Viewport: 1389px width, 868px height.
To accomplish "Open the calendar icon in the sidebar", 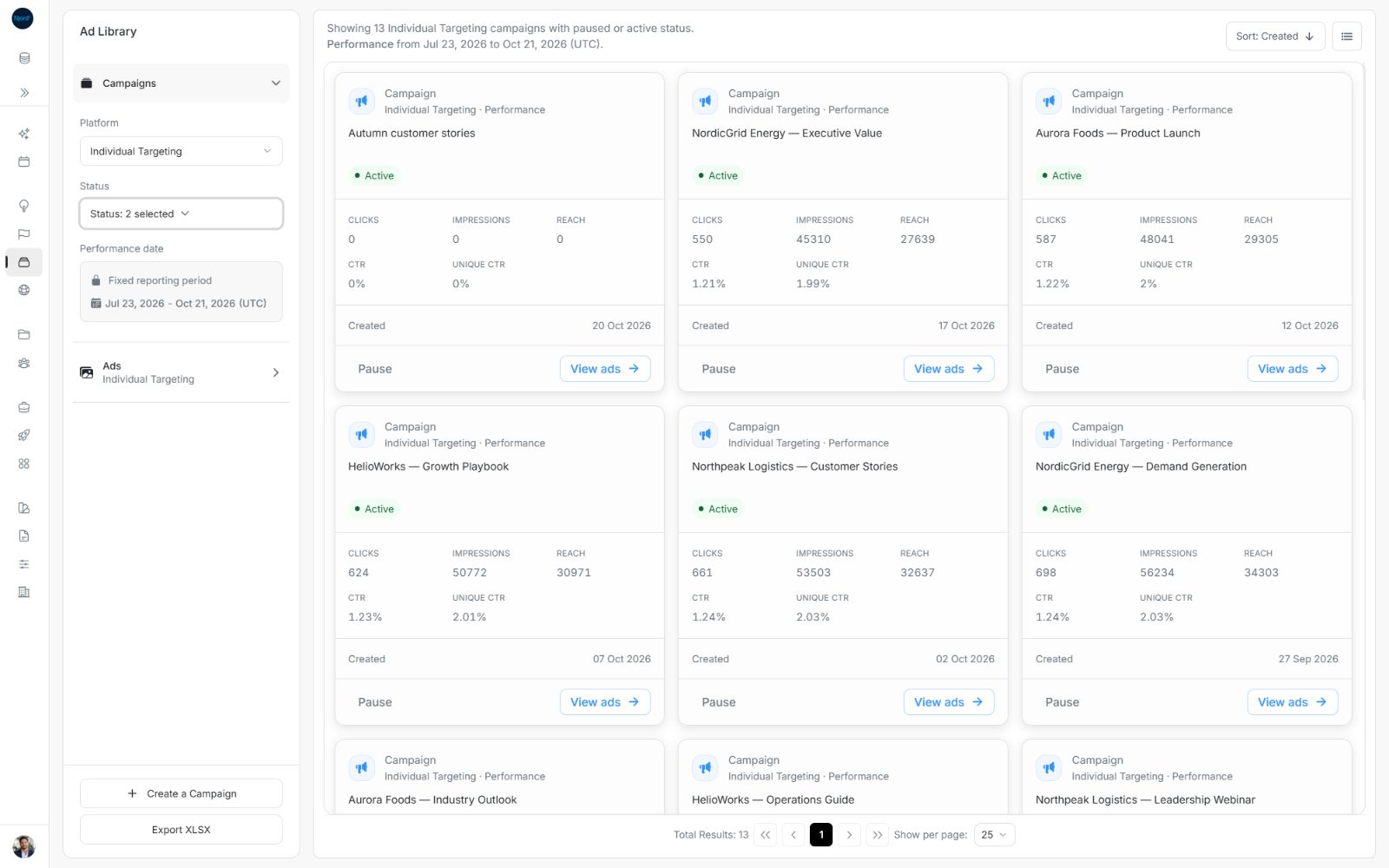I will [x=24, y=161].
